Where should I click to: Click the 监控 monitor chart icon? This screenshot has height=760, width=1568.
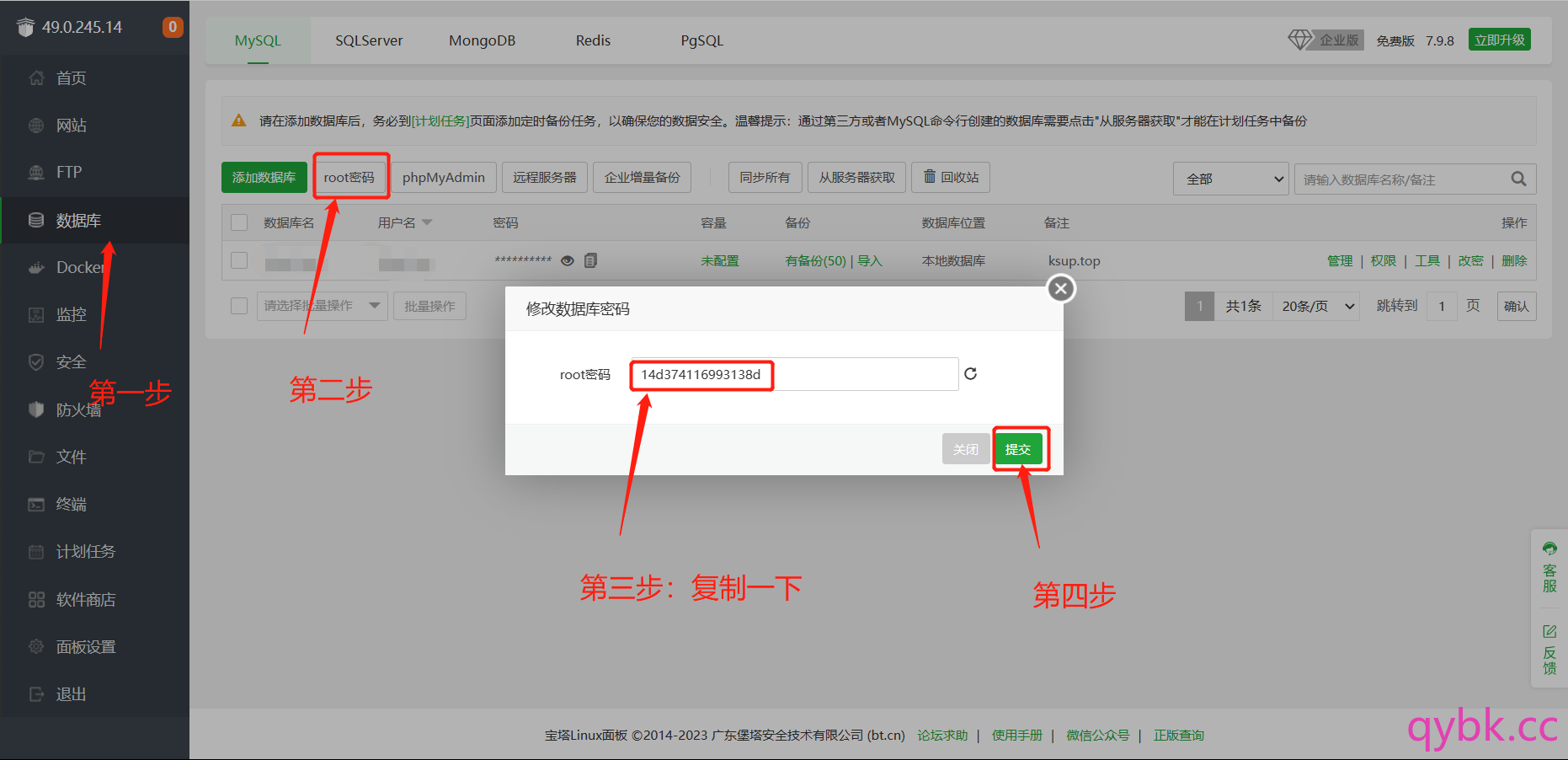(36, 314)
